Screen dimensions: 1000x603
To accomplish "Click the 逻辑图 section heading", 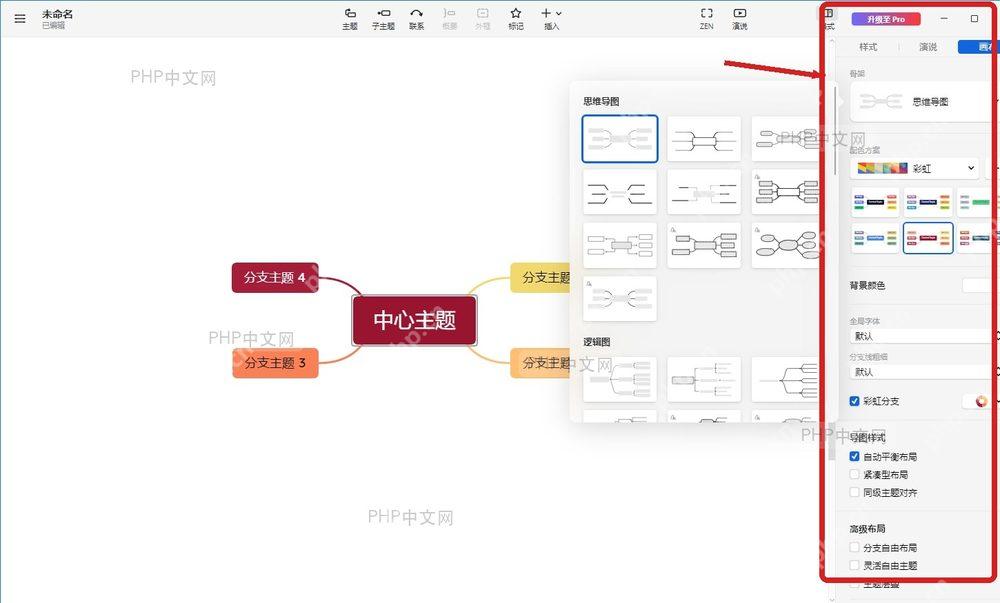I will point(596,342).
